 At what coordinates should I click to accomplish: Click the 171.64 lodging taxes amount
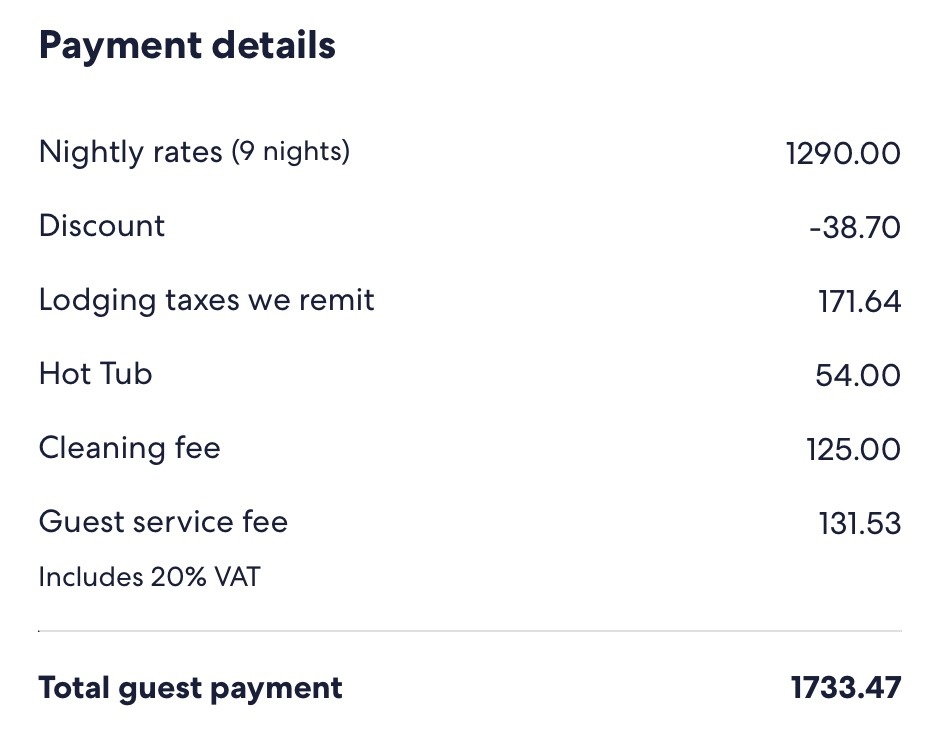(859, 301)
